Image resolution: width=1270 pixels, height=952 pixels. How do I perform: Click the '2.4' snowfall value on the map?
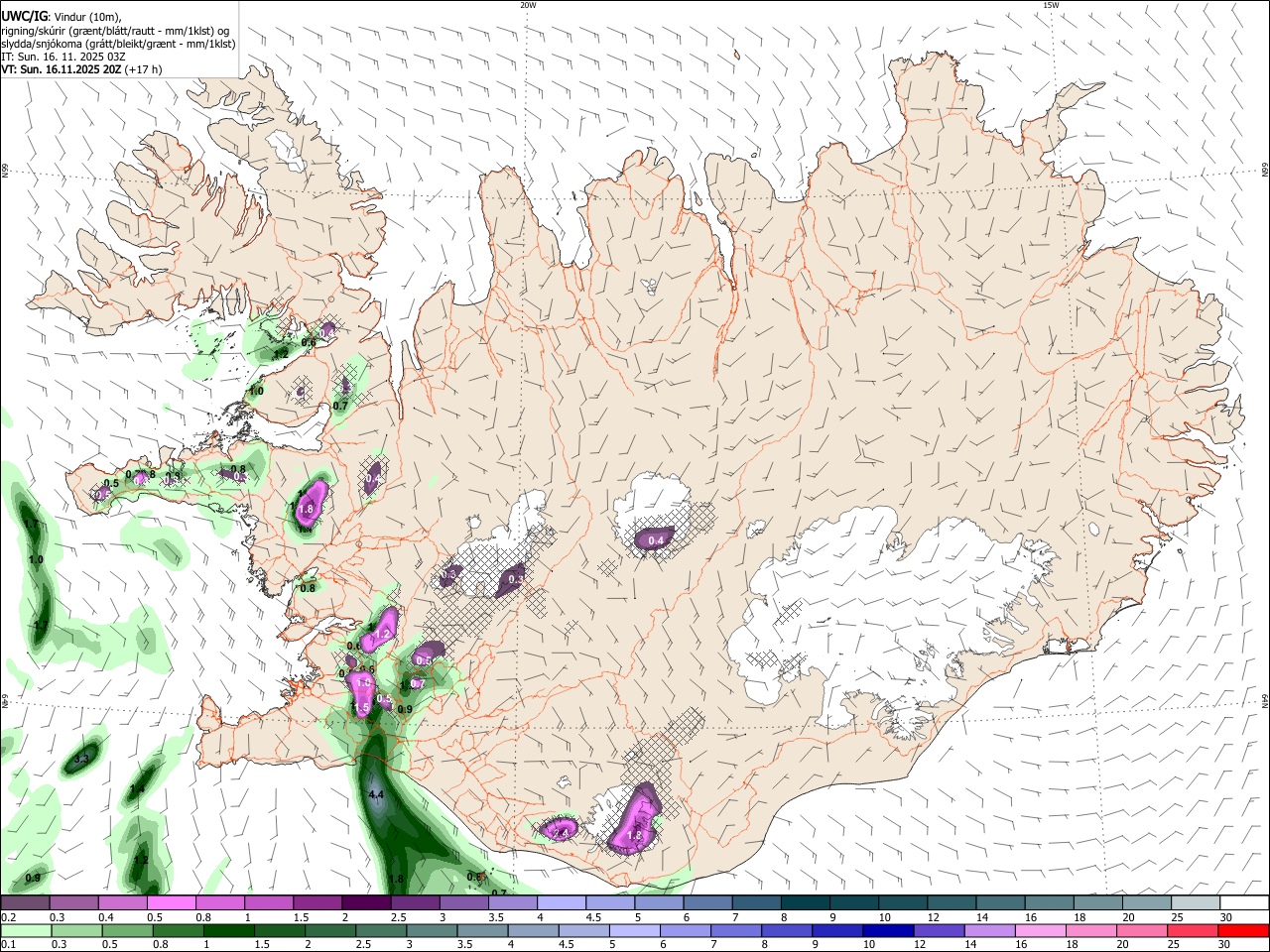tap(561, 833)
